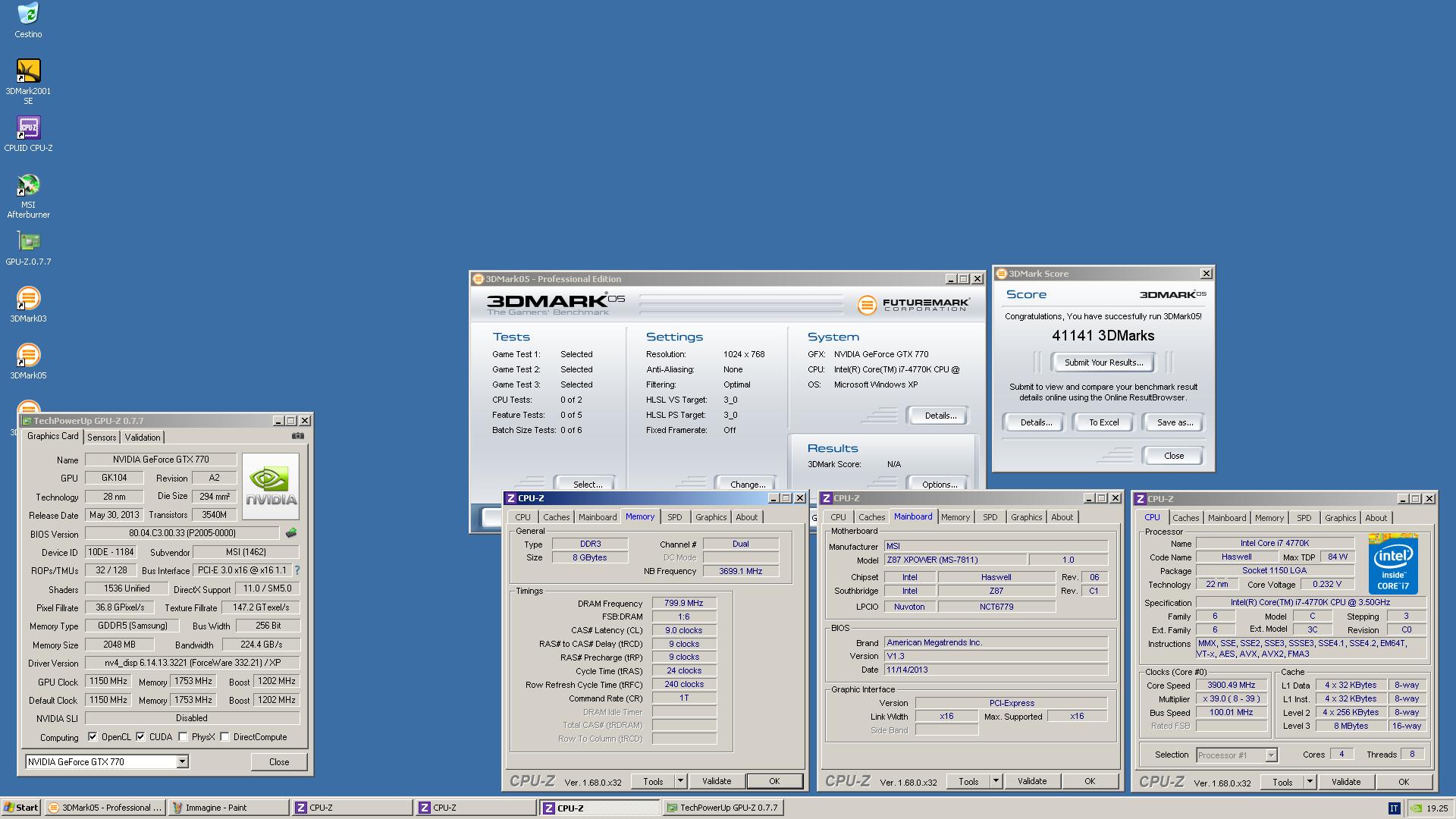Click the NVIDIA logo in GPU-Z
The image size is (1456, 819).
pos(271,485)
